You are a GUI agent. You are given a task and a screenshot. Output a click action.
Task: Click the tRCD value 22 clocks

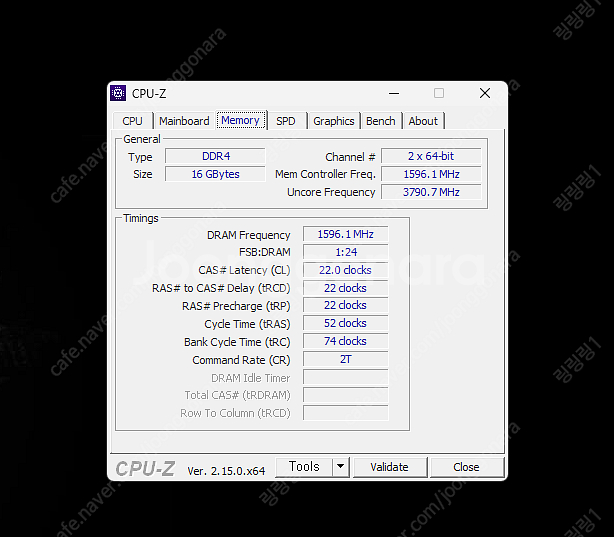tap(345, 288)
